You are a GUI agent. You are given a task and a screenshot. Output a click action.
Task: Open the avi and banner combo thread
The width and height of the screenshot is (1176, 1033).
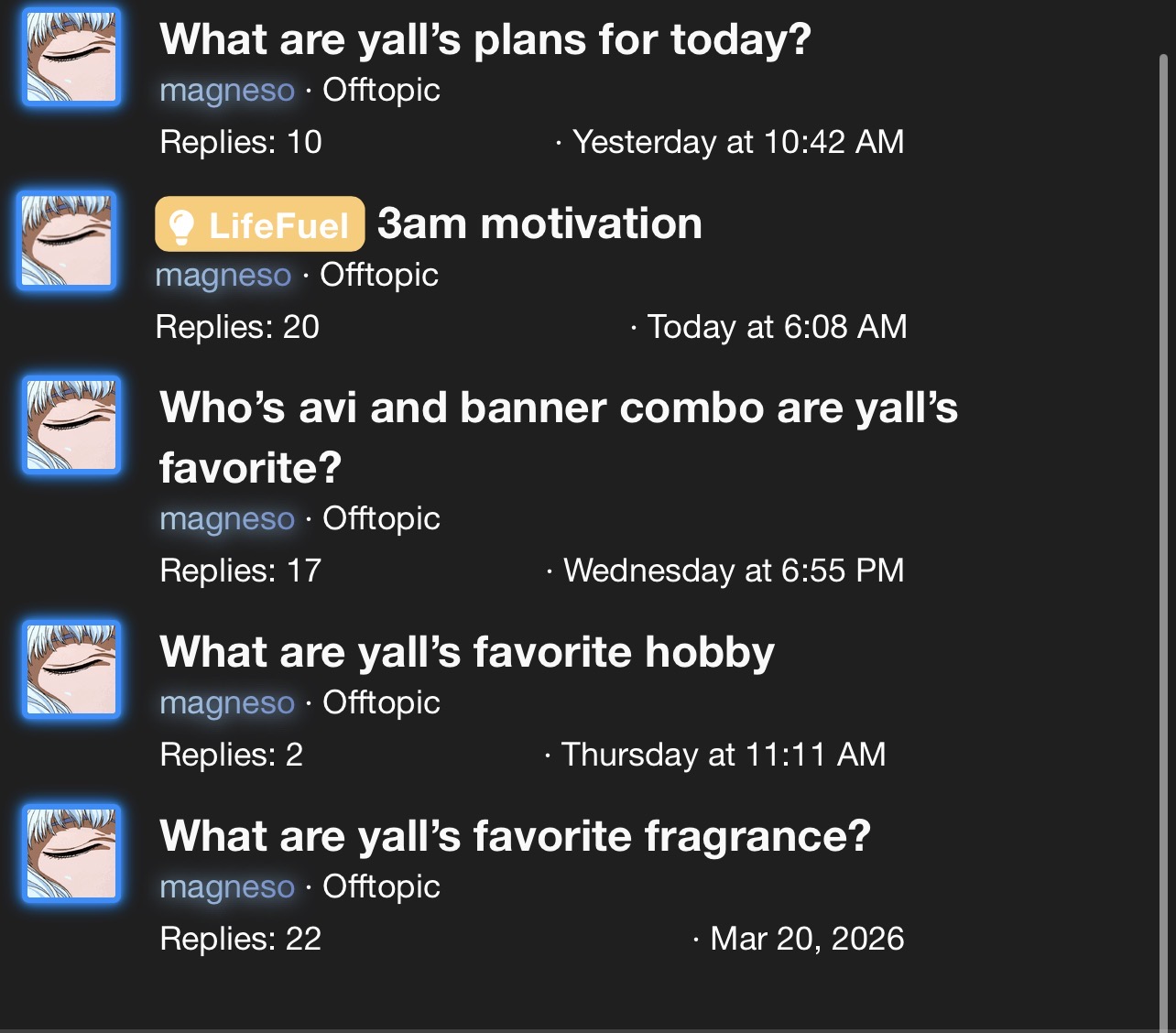(x=558, y=408)
